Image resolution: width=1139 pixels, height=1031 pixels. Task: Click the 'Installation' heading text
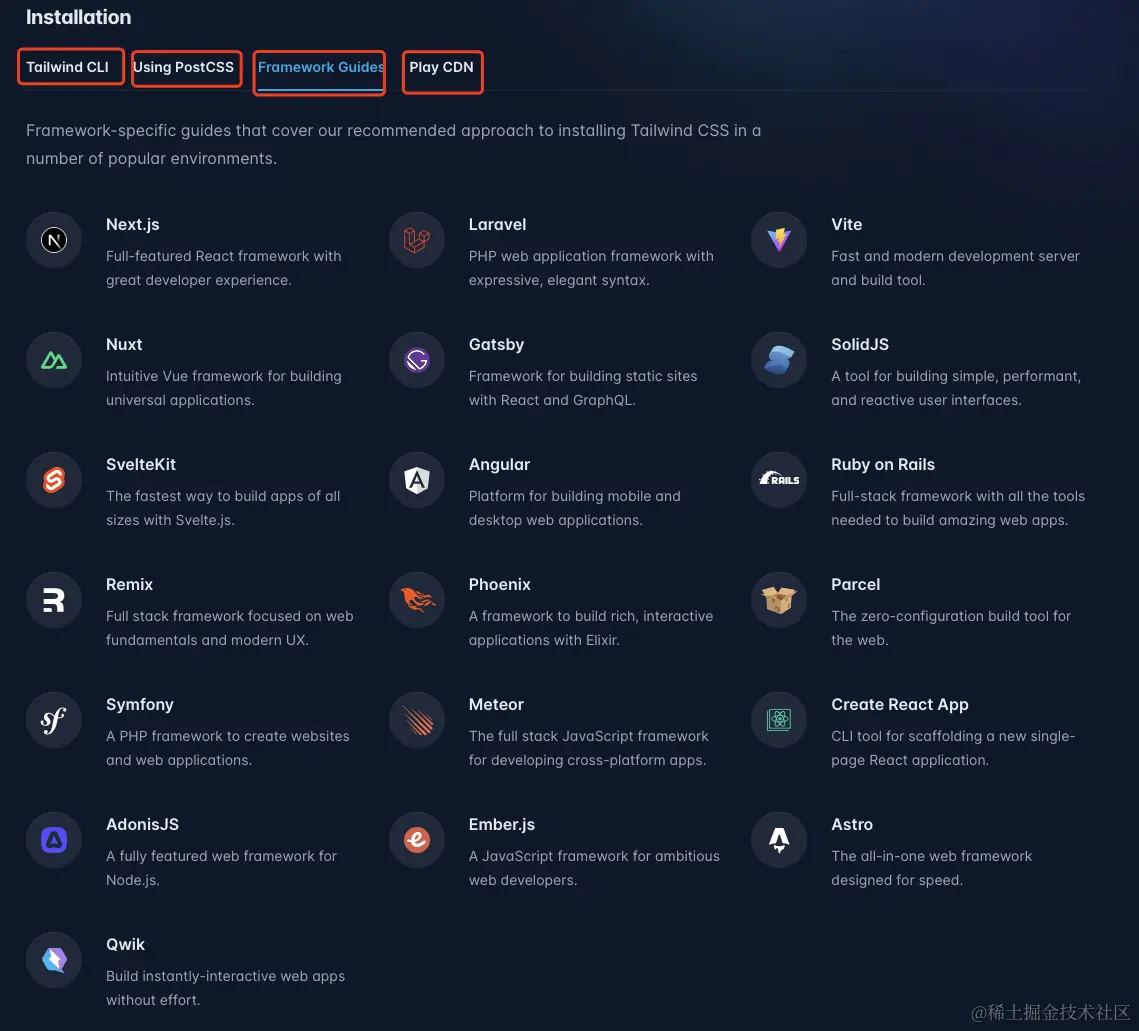[78, 17]
